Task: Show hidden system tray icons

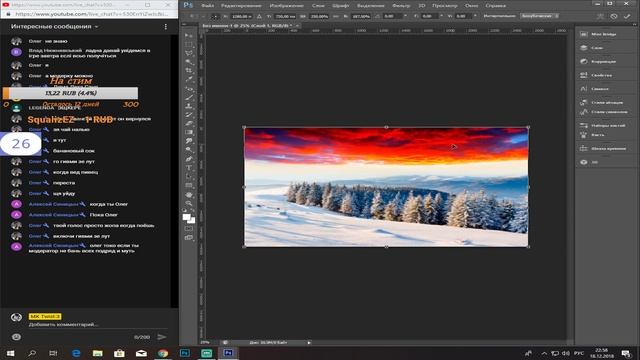Action: pyautogui.click(x=544, y=353)
